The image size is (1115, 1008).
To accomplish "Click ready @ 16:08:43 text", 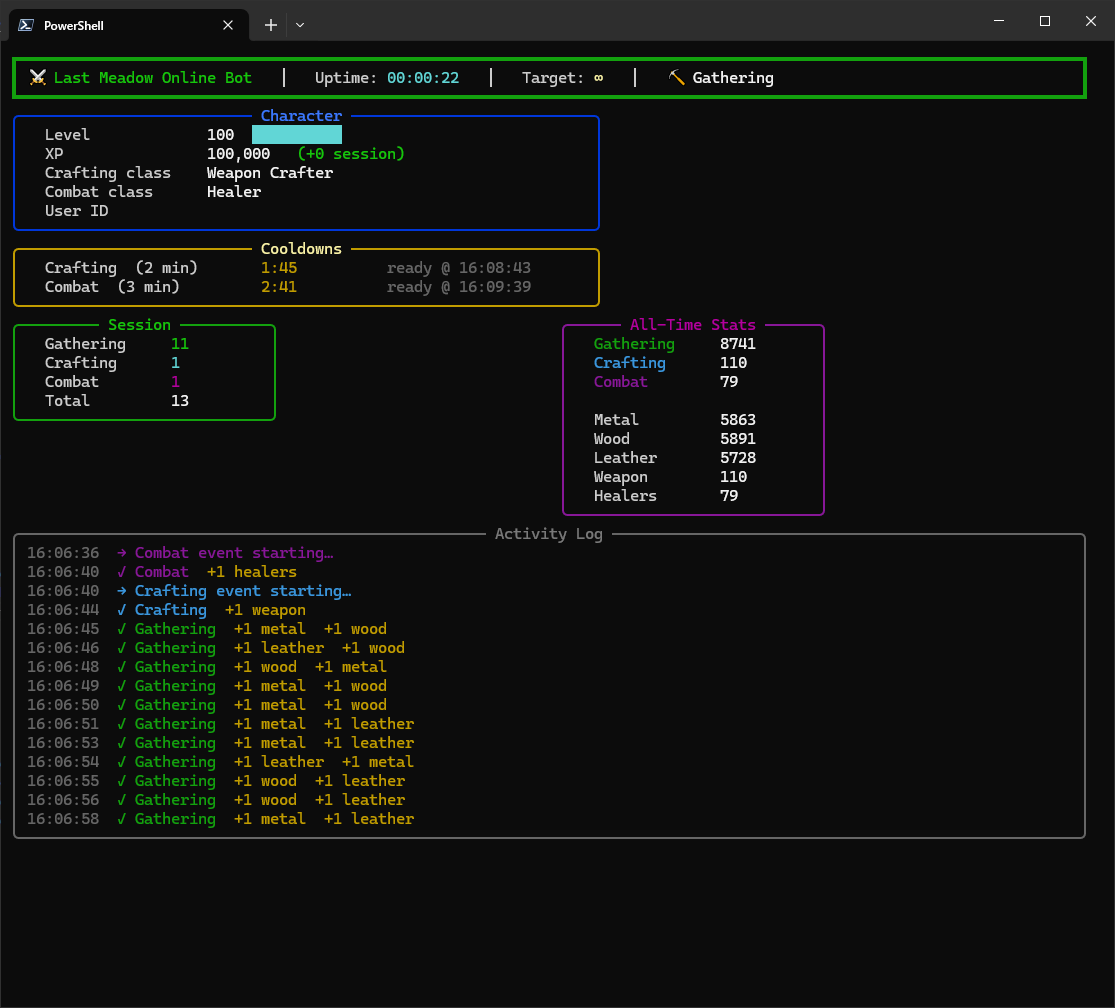I will pos(459,268).
